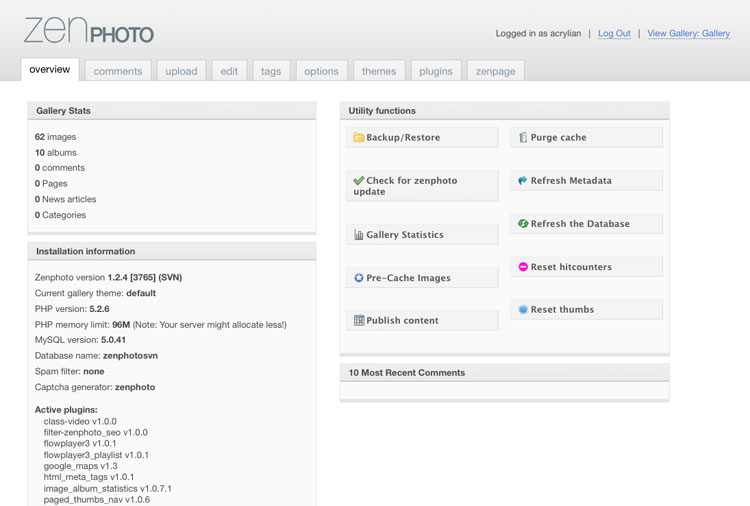This screenshot has height=506, width=750.
Task: Click the '0 Categories' stat
Action: [60, 215]
